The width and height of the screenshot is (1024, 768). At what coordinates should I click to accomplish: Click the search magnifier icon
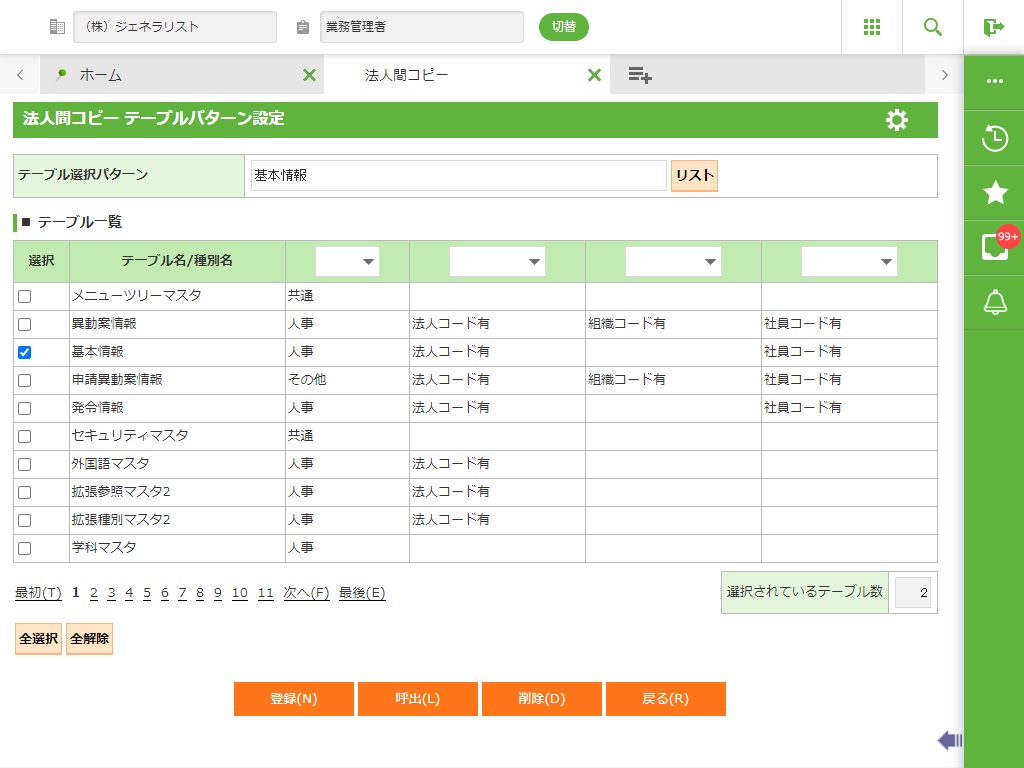(933, 27)
